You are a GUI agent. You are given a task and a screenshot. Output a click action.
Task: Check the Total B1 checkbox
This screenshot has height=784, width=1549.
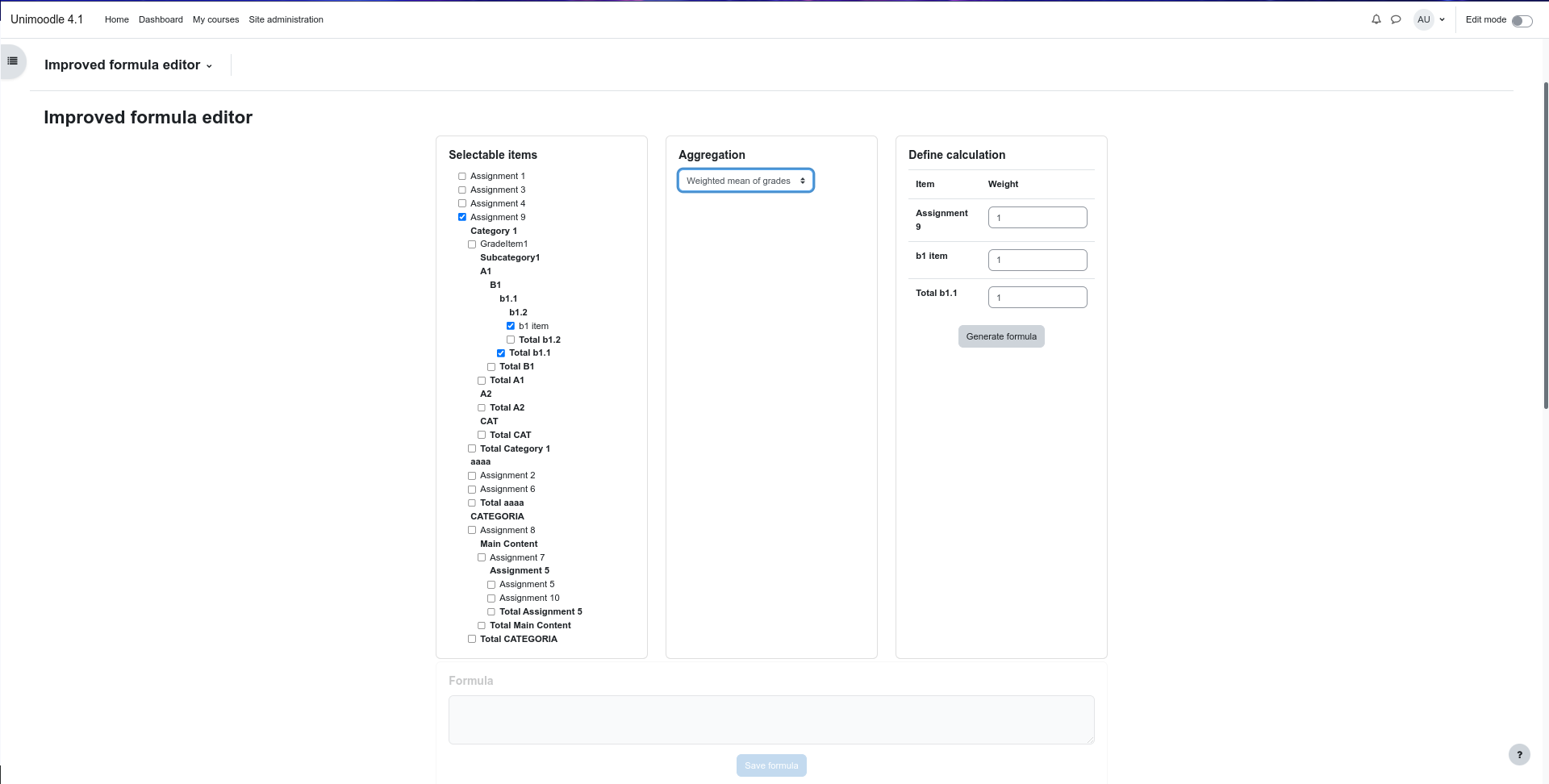491,367
